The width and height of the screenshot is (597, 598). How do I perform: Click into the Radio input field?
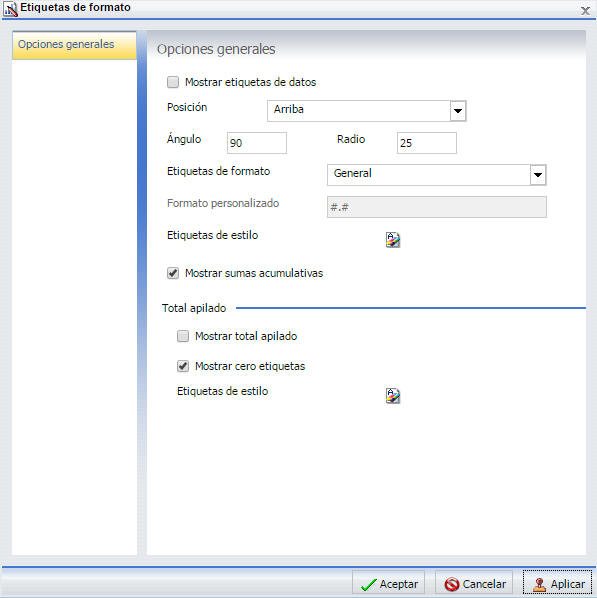click(426, 143)
